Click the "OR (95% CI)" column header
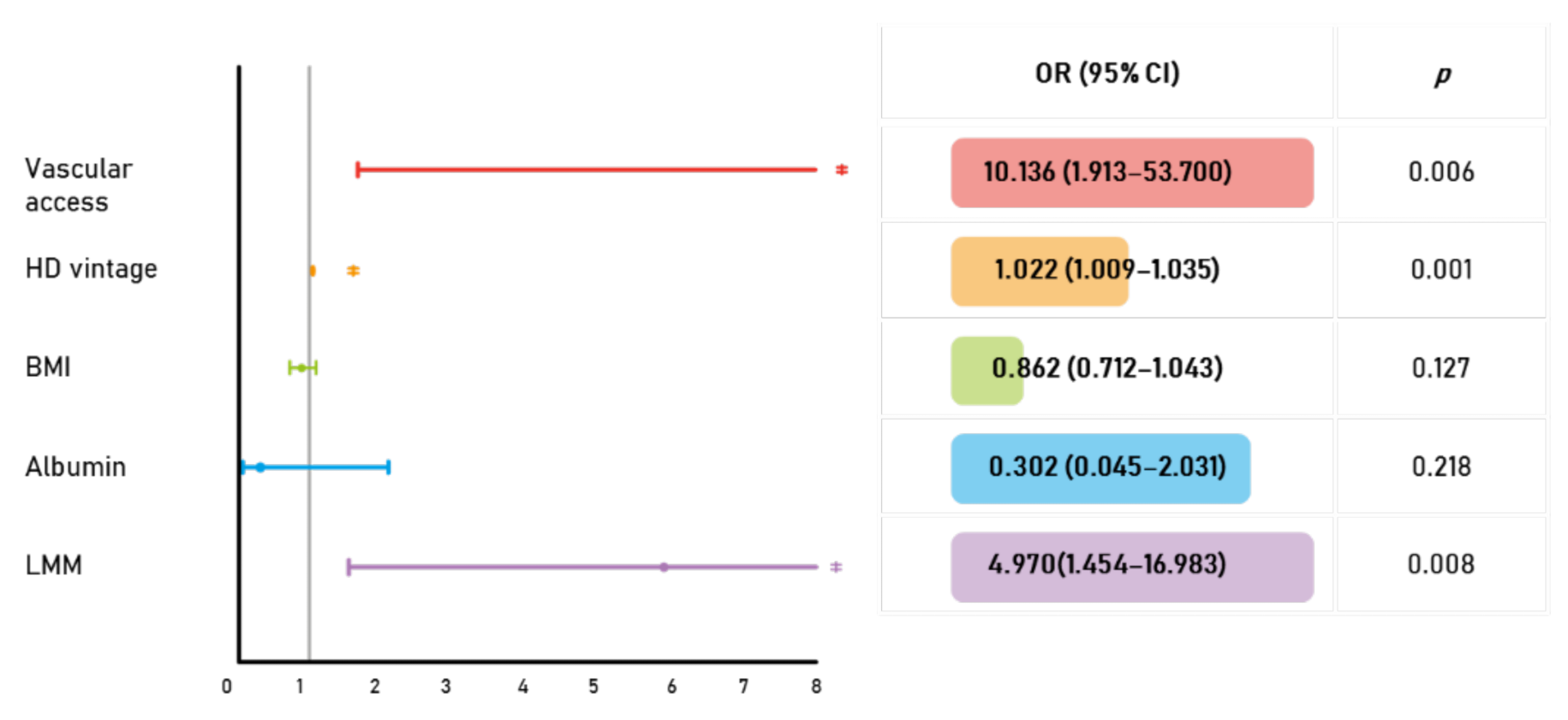The image size is (1568, 720). pos(1106,74)
